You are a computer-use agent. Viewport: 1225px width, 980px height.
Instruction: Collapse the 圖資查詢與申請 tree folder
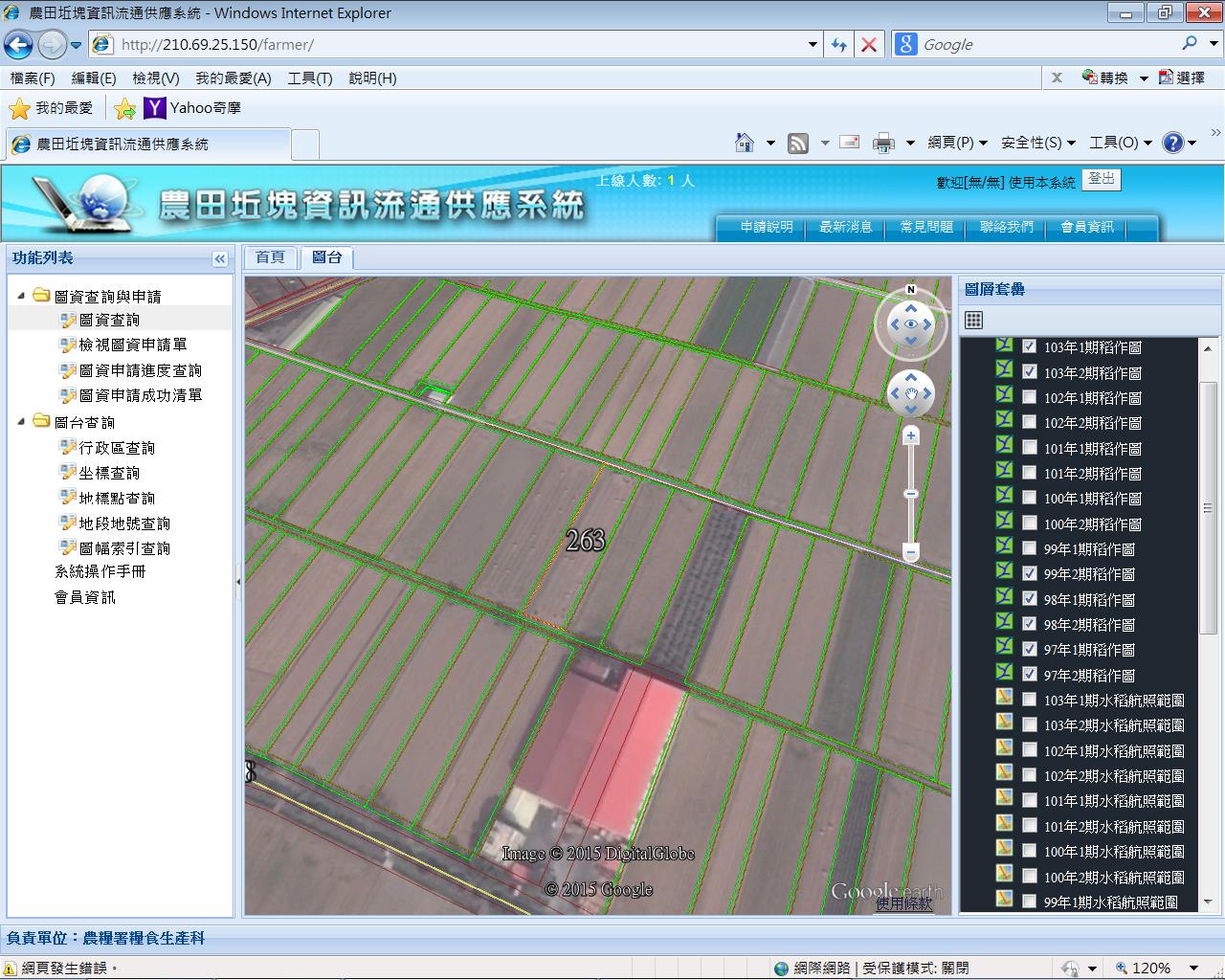point(21,296)
